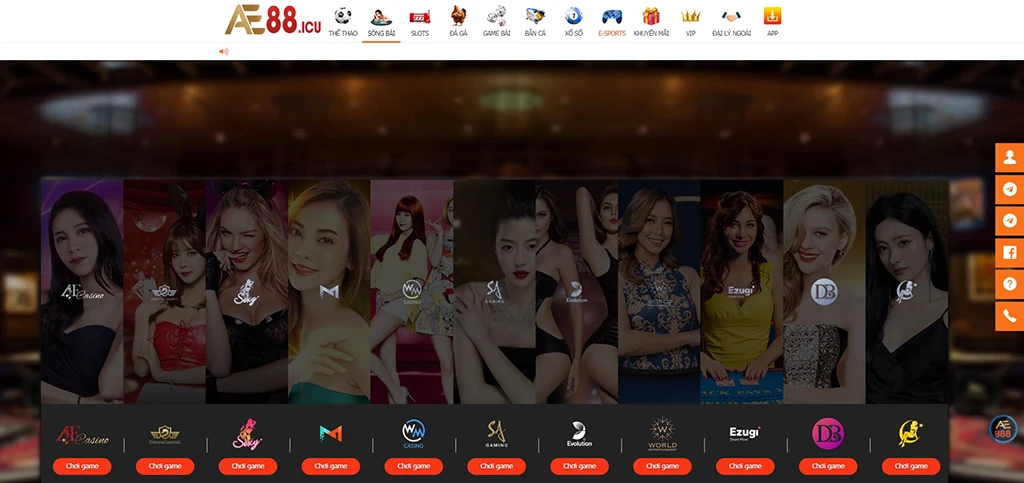Image resolution: width=1024 pixels, height=483 pixels.
Task: Open the VIP crown icon
Action: (x=690, y=17)
